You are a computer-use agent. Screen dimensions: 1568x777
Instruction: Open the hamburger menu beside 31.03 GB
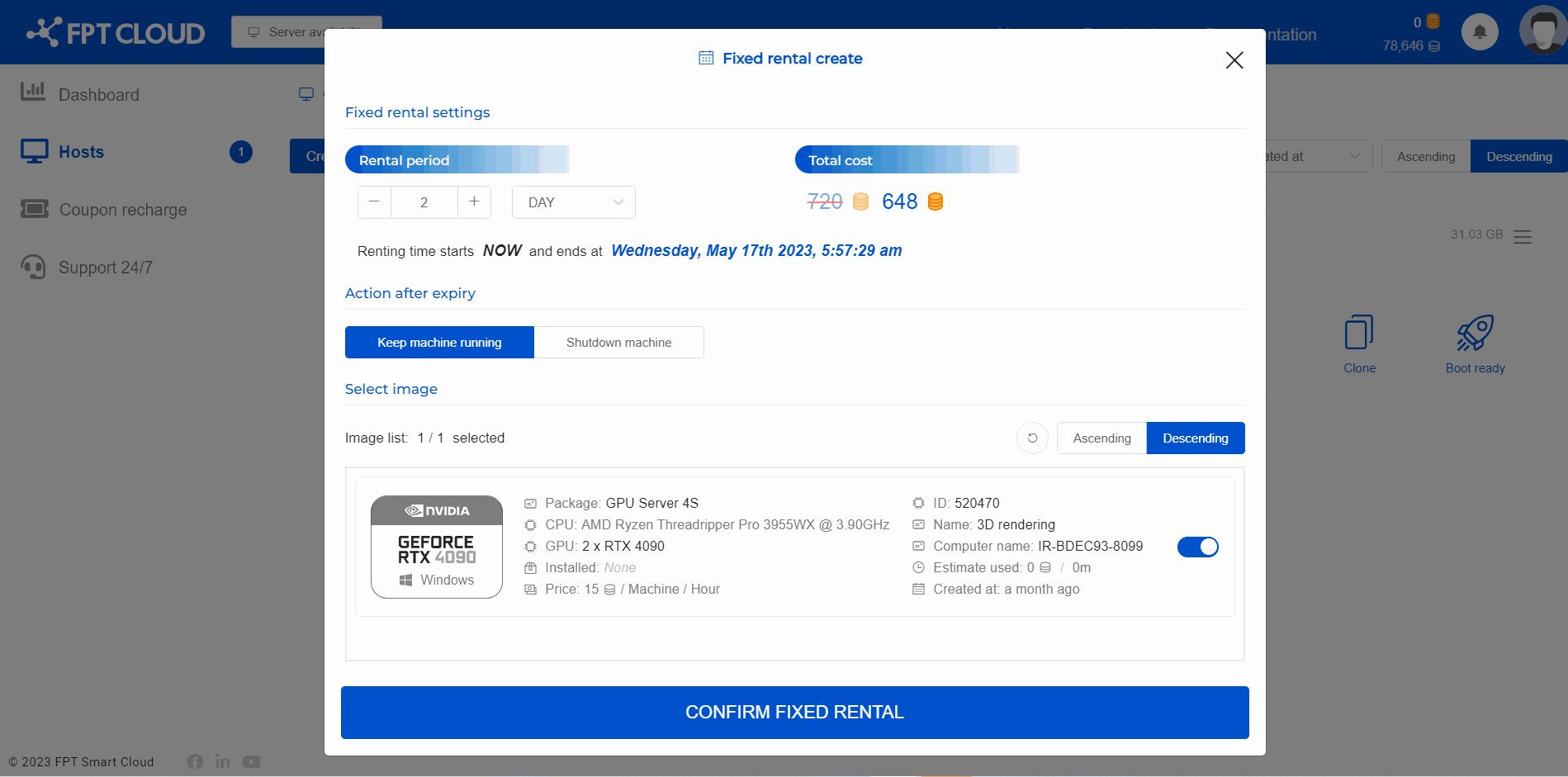[x=1523, y=237]
